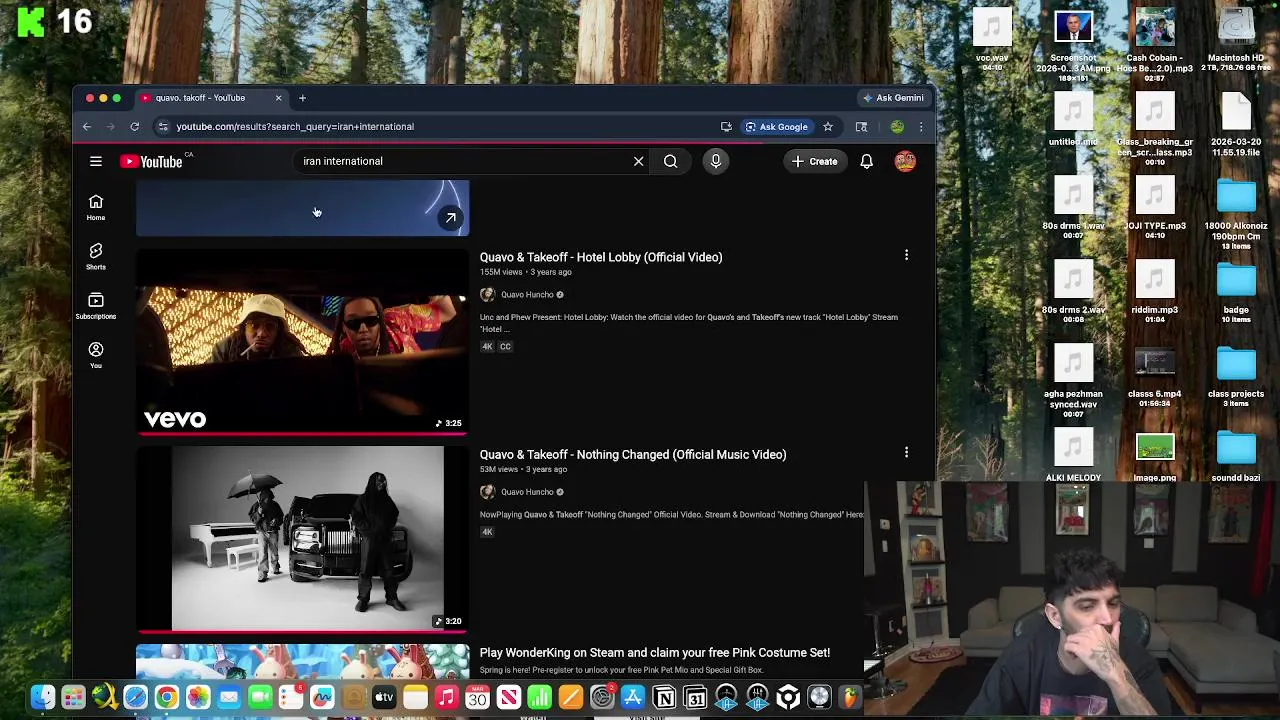Click Ask Gemini in the tab bar
1280x720 pixels.
[x=892, y=98]
